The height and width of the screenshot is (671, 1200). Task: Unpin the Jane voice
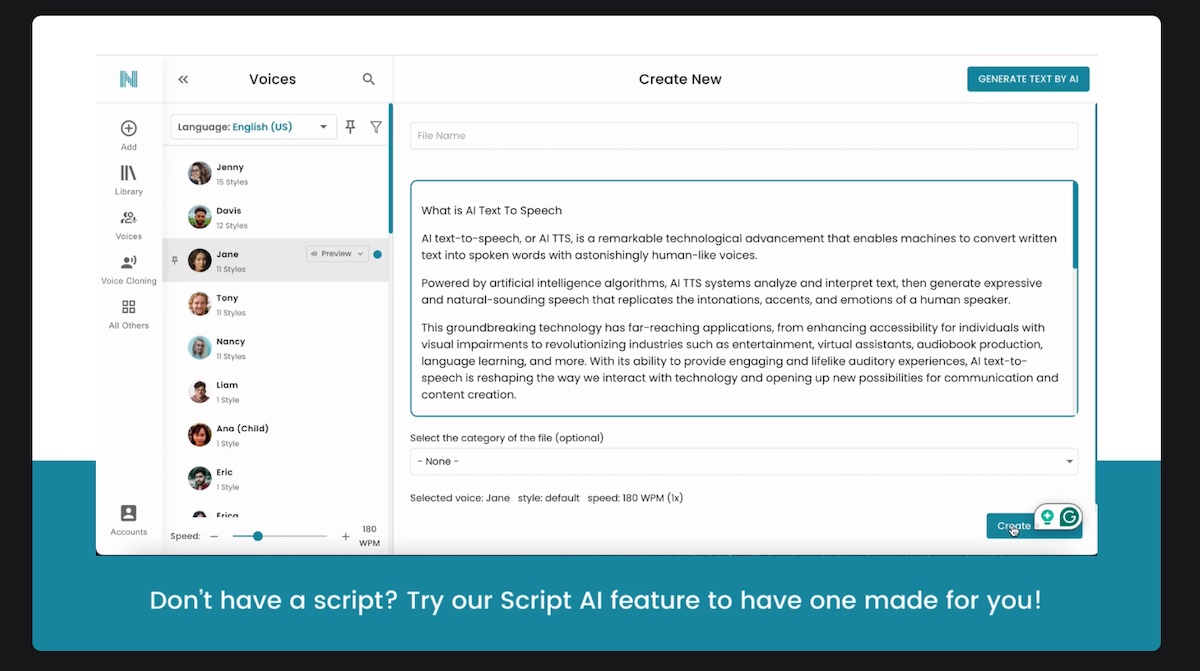(x=175, y=260)
